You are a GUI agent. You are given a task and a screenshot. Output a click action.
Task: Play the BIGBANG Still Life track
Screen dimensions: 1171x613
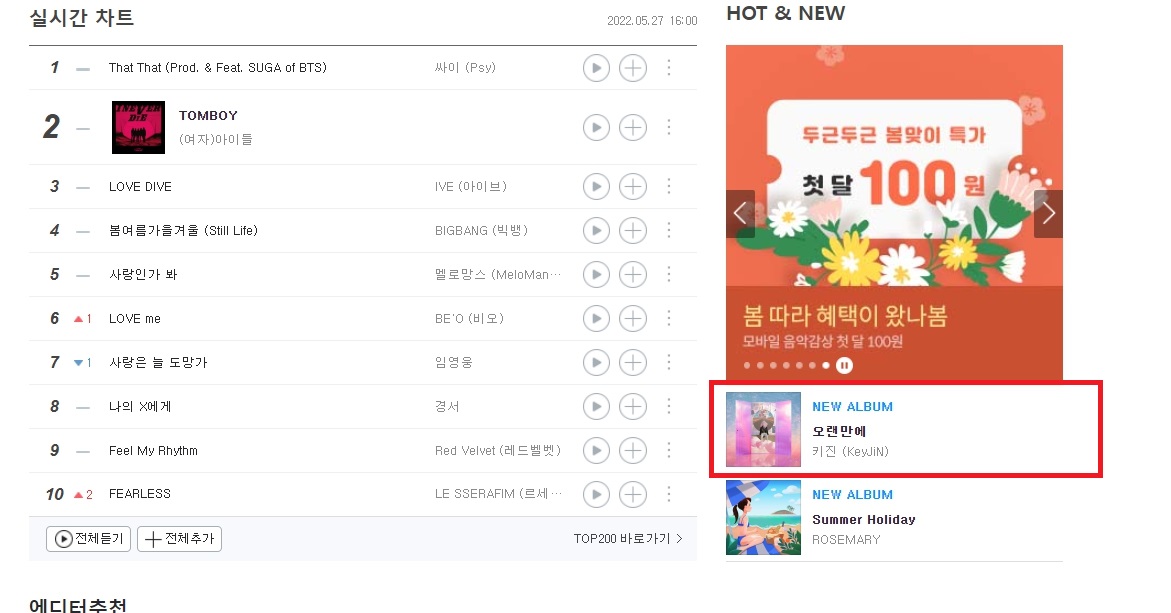click(x=596, y=231)
